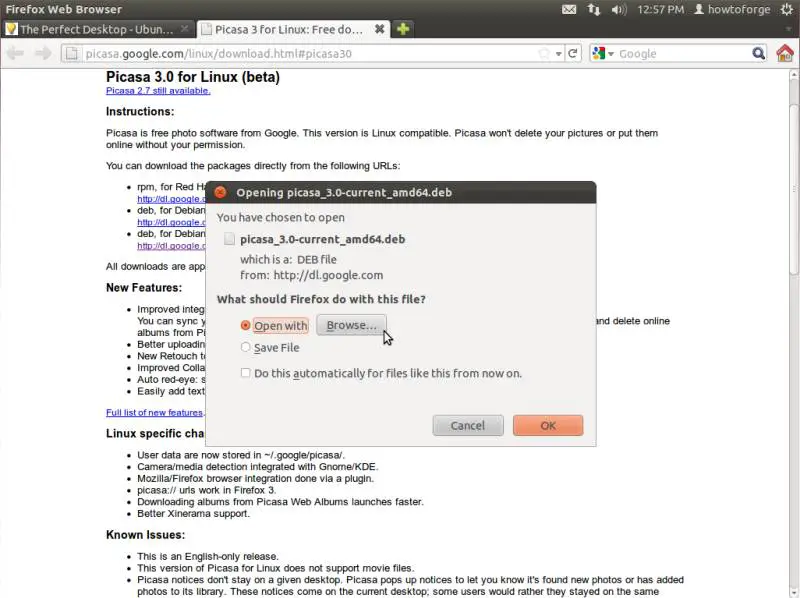Click the line This is an English-only release.
Viewport: 800px width, 598px height.
click(x=208, y=557)
